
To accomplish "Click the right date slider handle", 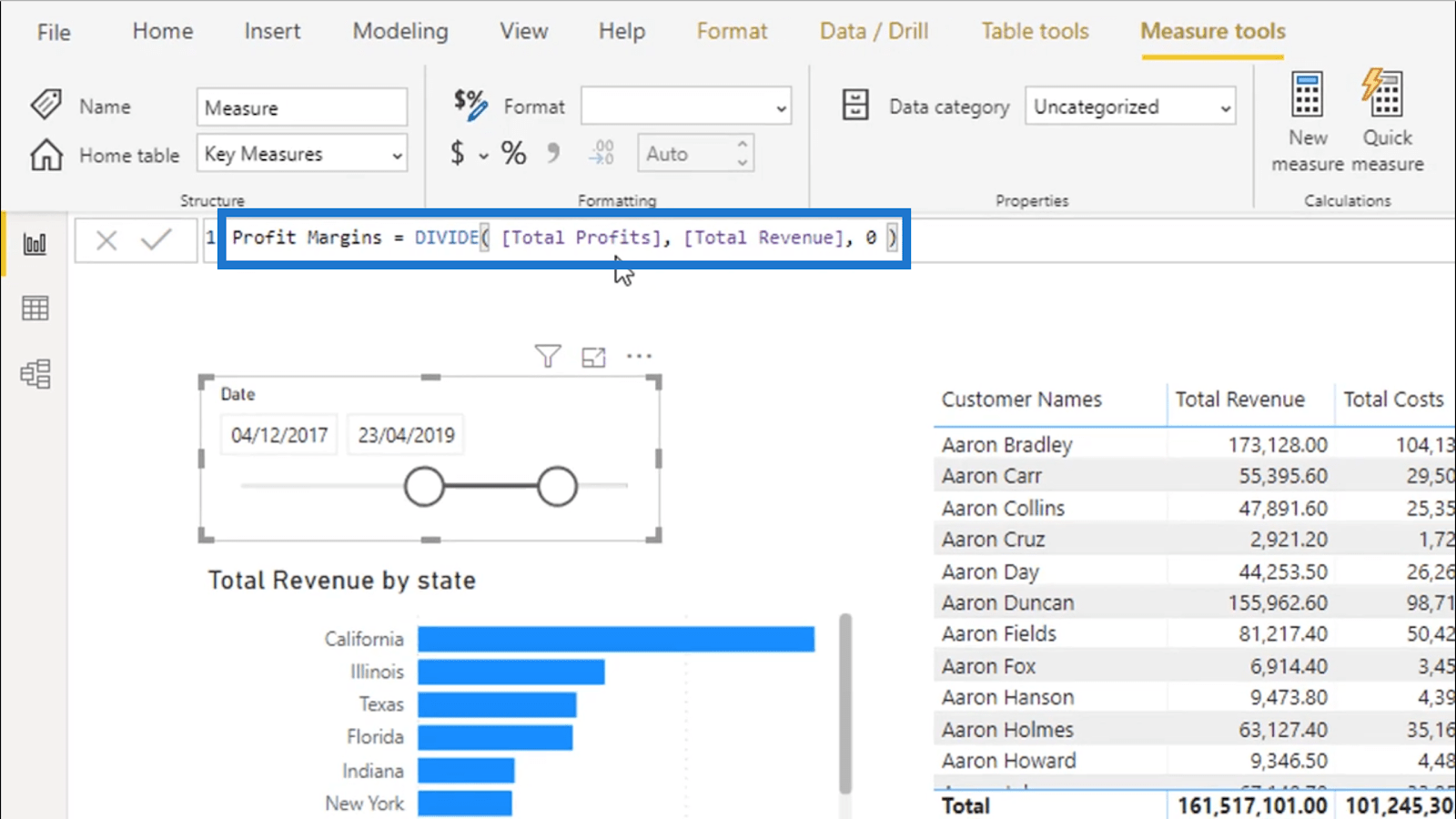I will tap(557, 486).
